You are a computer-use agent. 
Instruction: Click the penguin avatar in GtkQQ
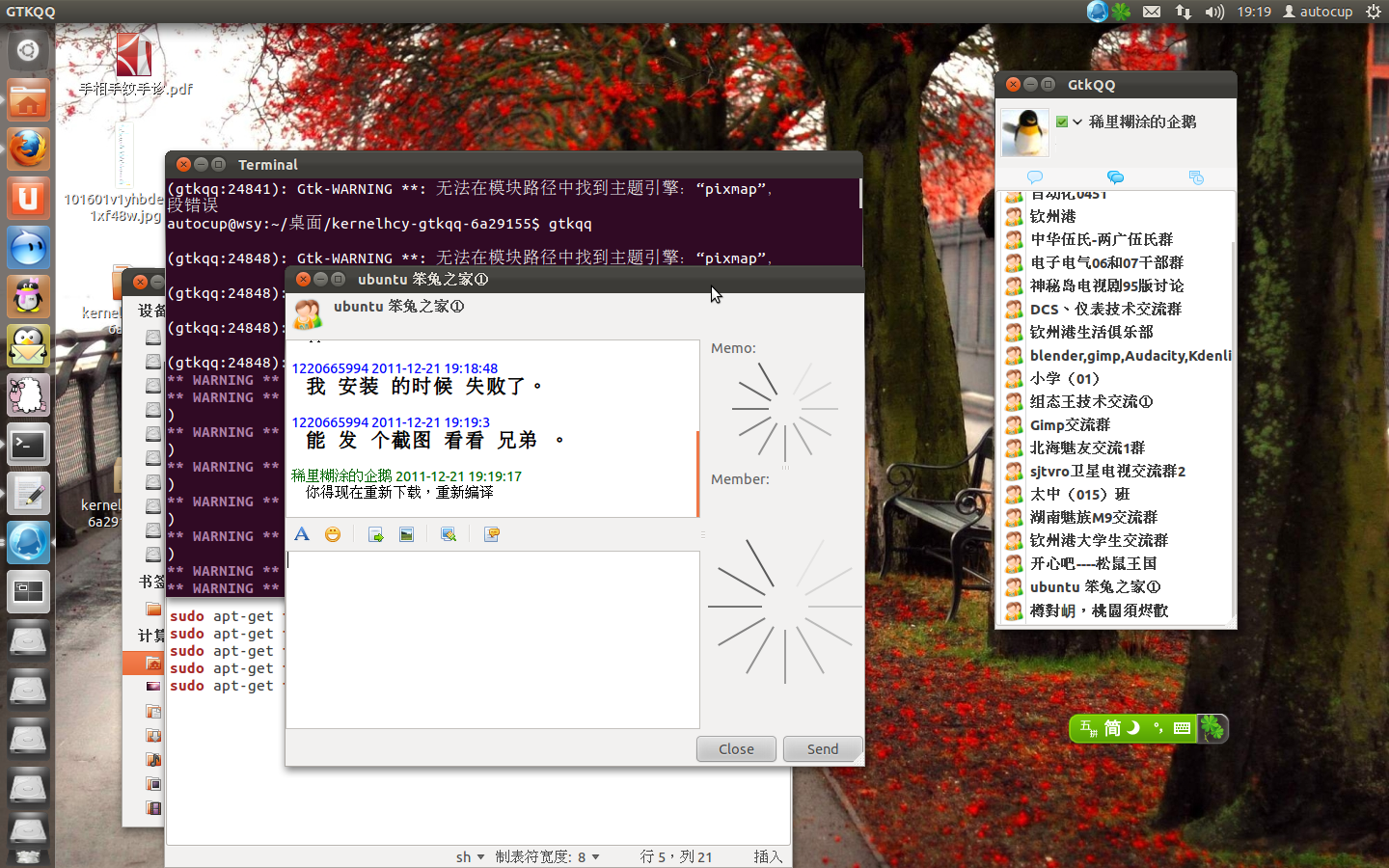[x=1024, y=132]
